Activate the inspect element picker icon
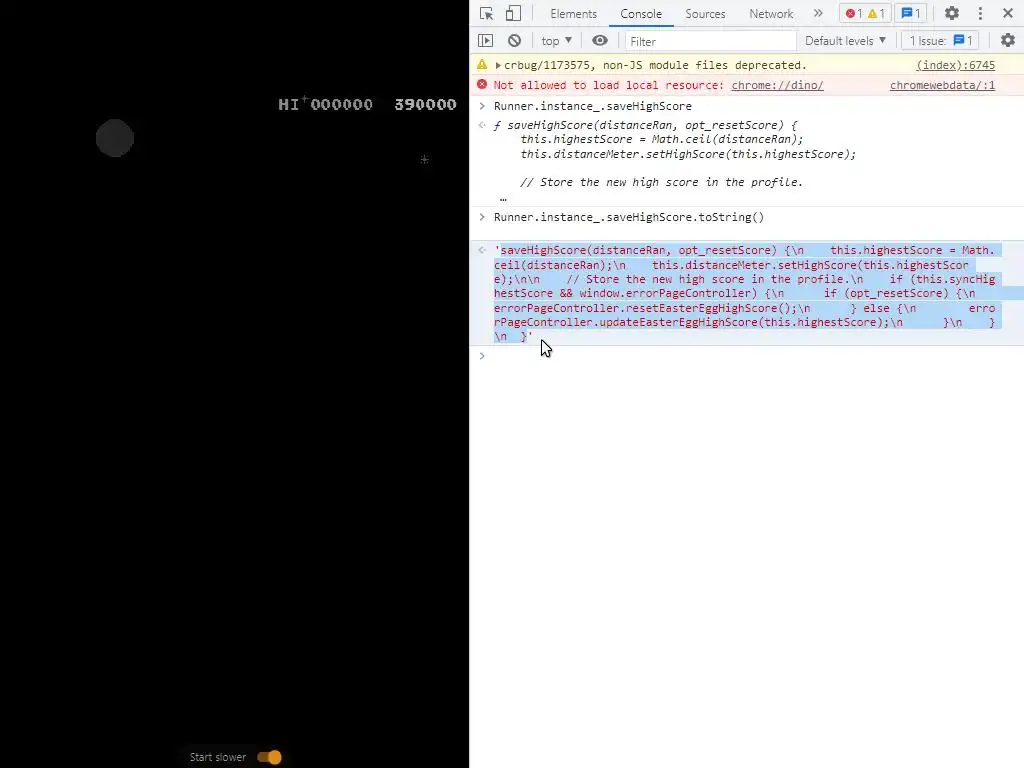The height and width of the screenshot is (768, 1024). 486,13
